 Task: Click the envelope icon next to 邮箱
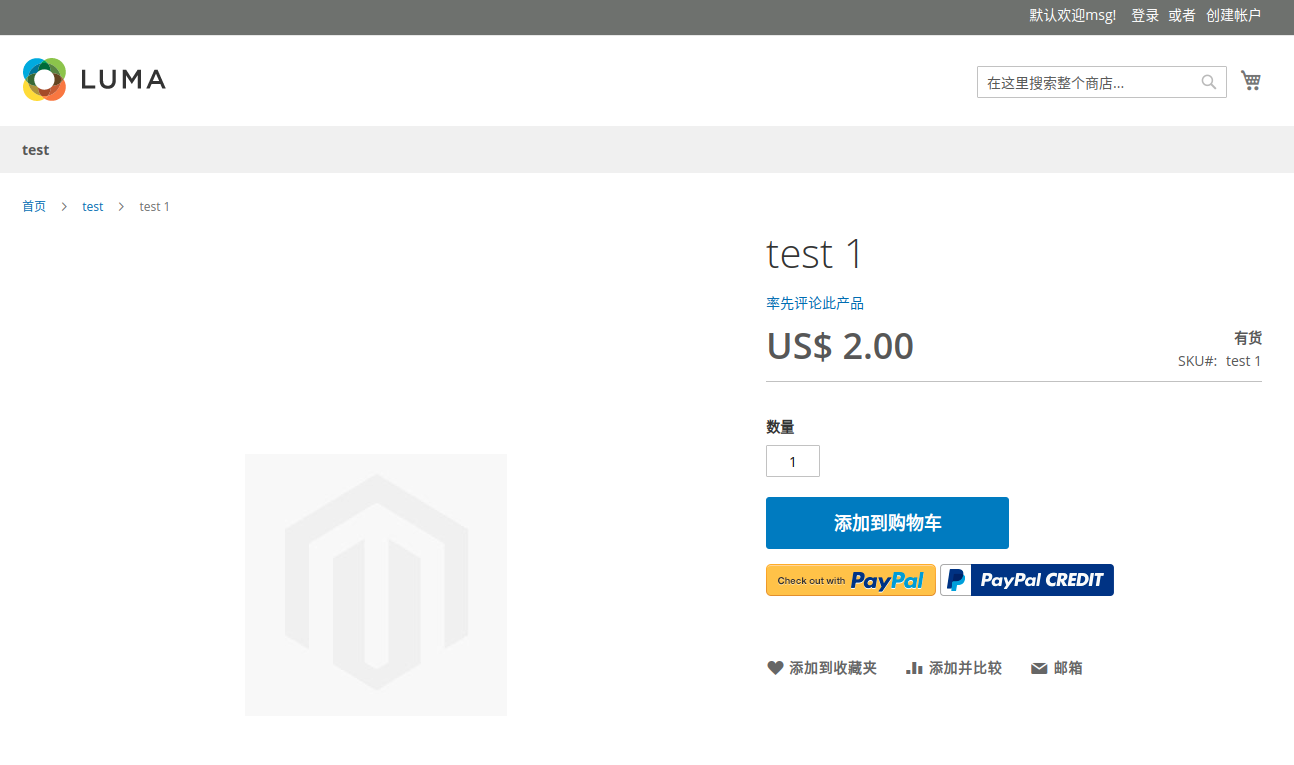click(x=1039, y=667)
